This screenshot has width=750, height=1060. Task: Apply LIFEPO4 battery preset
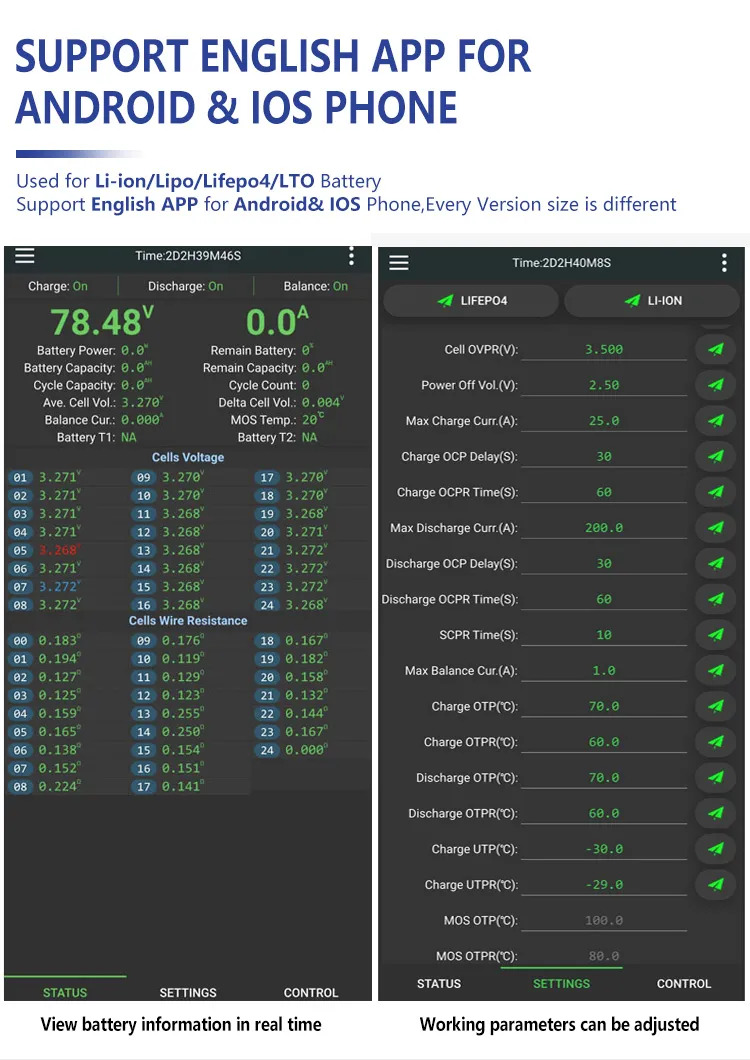[x=471, y=301]
